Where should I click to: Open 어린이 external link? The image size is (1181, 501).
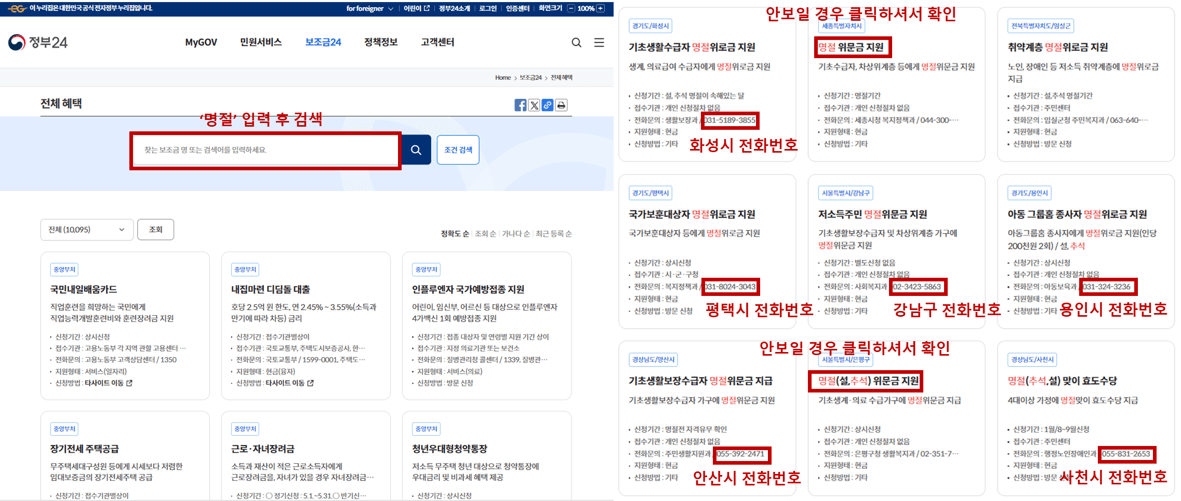tap(417, 8)
